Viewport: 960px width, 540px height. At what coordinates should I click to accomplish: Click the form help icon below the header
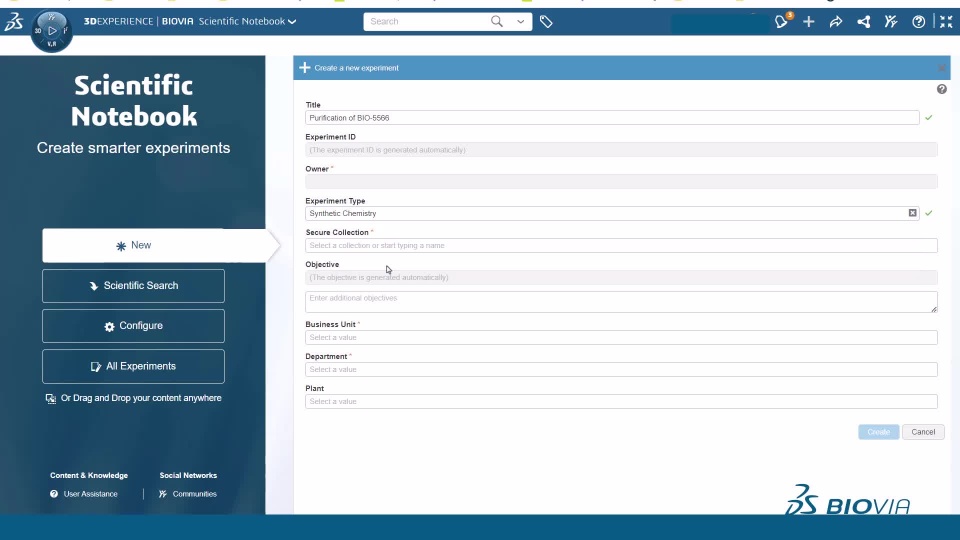pos(942,89)
